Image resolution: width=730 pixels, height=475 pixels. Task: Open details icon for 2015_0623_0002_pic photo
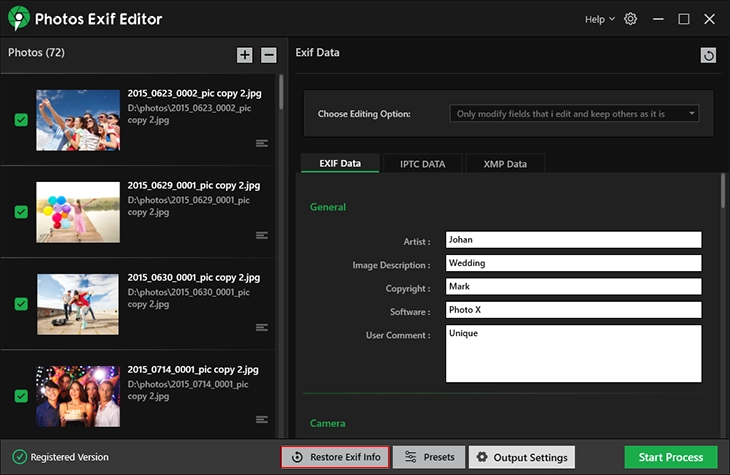(262, 143)
